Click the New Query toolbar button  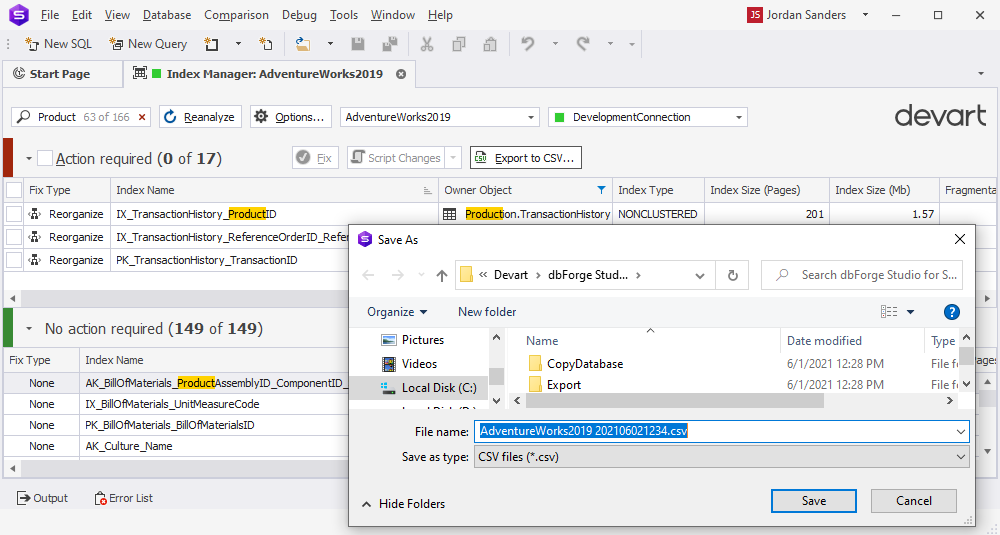point(148,44)
